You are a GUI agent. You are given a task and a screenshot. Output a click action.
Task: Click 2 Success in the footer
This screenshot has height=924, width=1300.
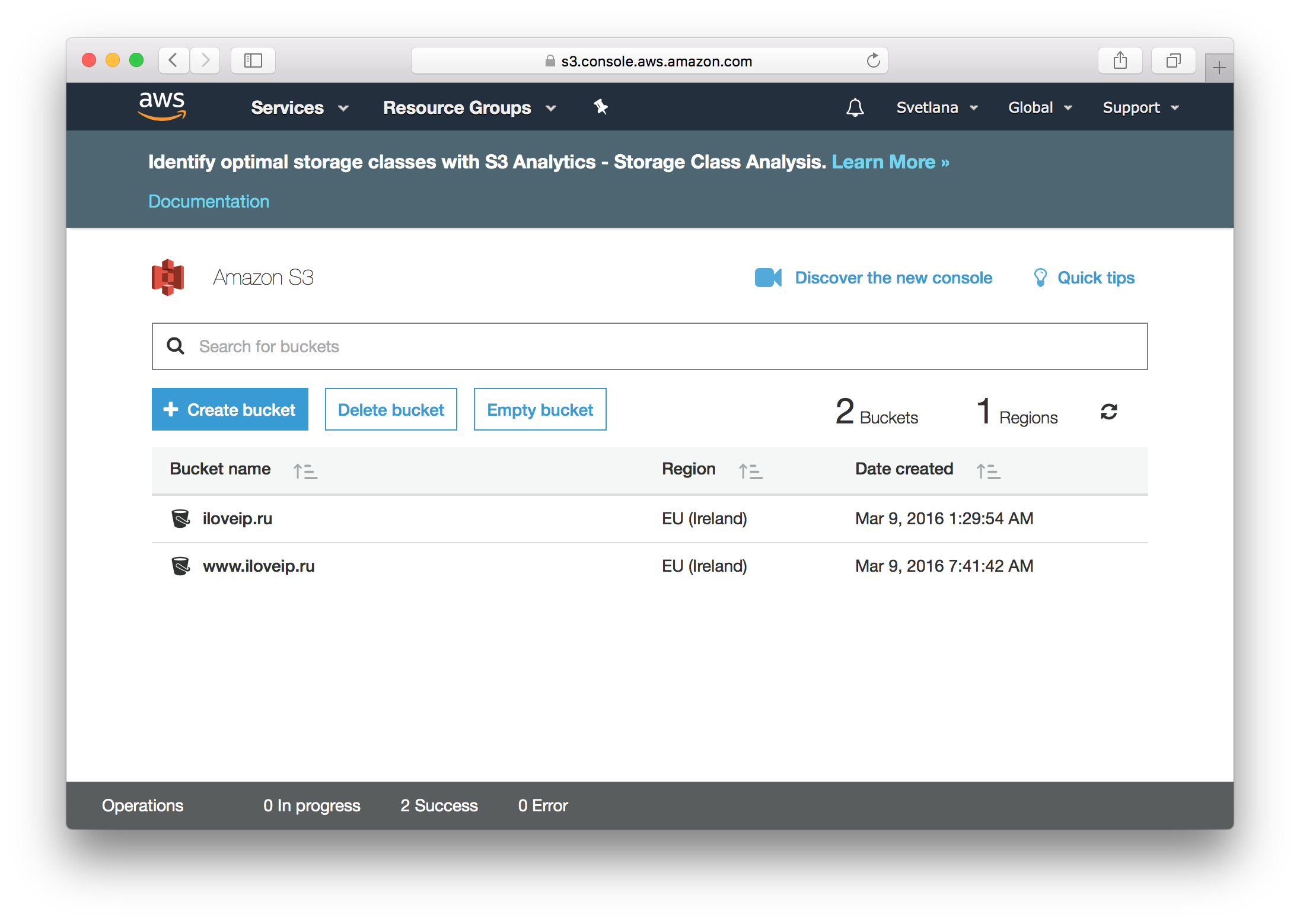pyautogui.click(x=439, y=805)
